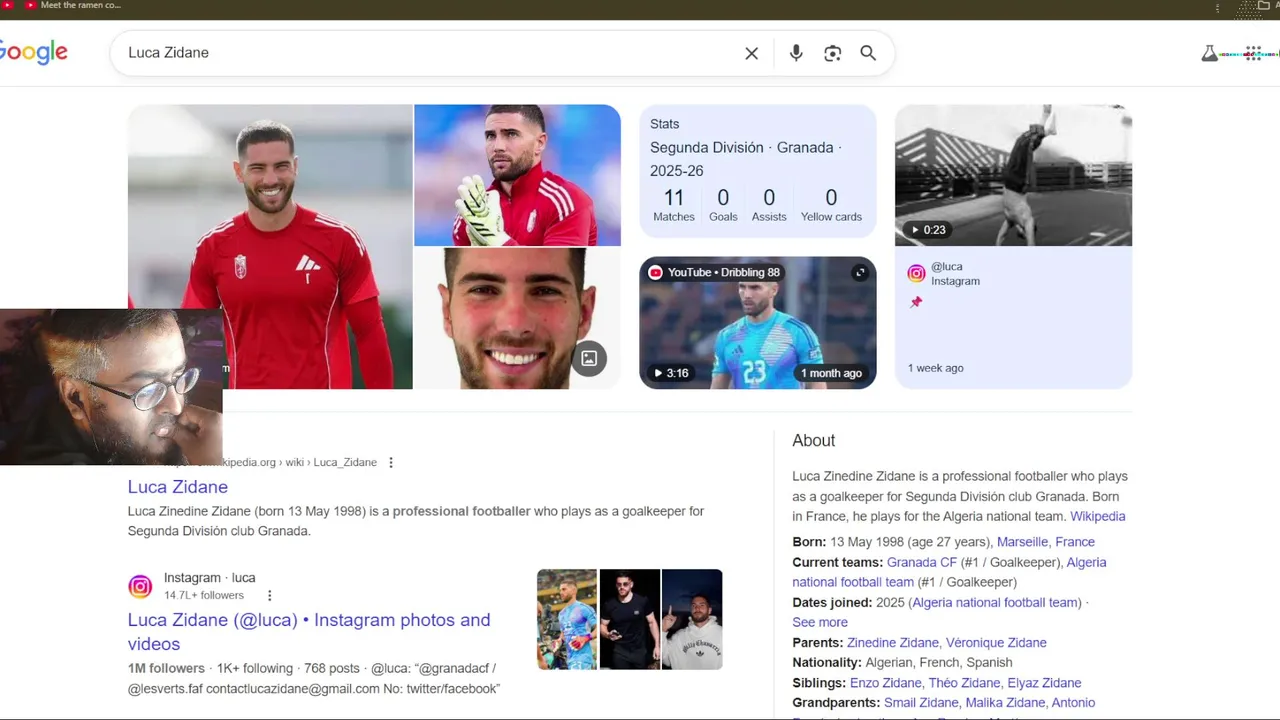1280x720 pixels.
Task: Open the smiling close-up face photo
Action: (x=517, y=319)
